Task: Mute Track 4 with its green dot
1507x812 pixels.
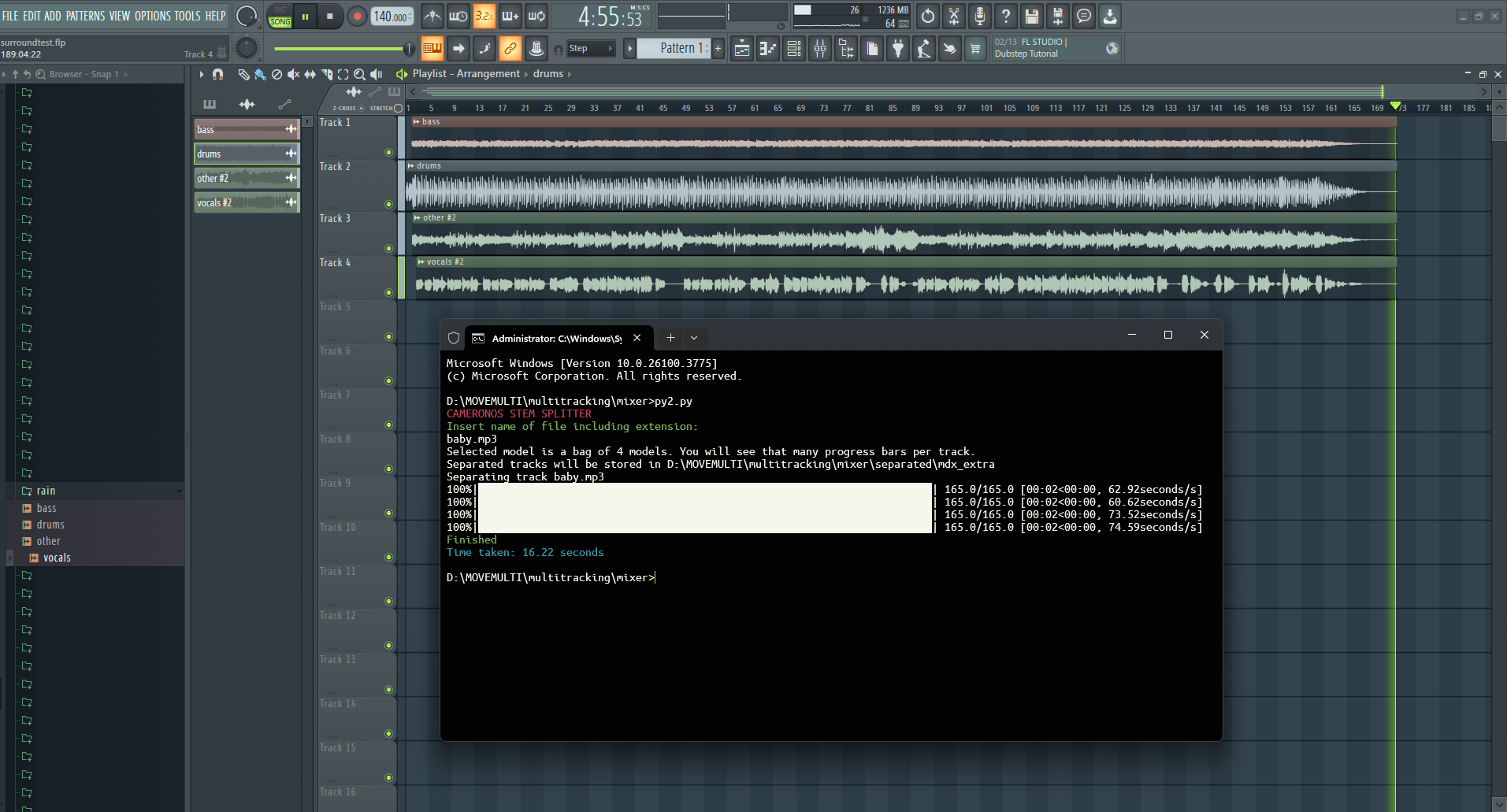Action: click(388, 292)
